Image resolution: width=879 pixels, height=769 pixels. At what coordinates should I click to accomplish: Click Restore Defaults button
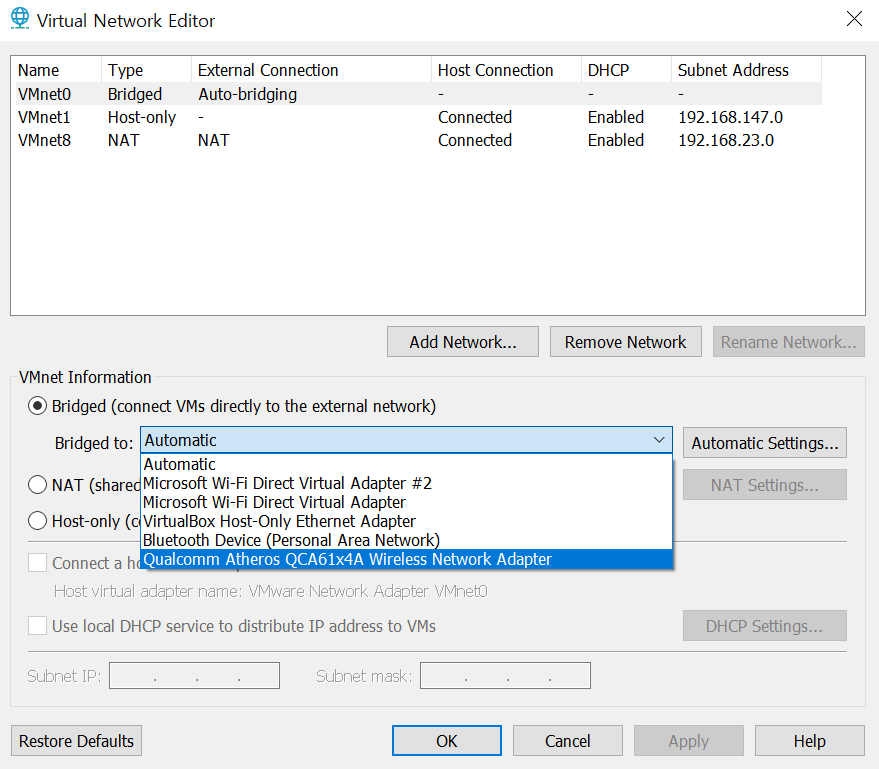click(76, 741)
